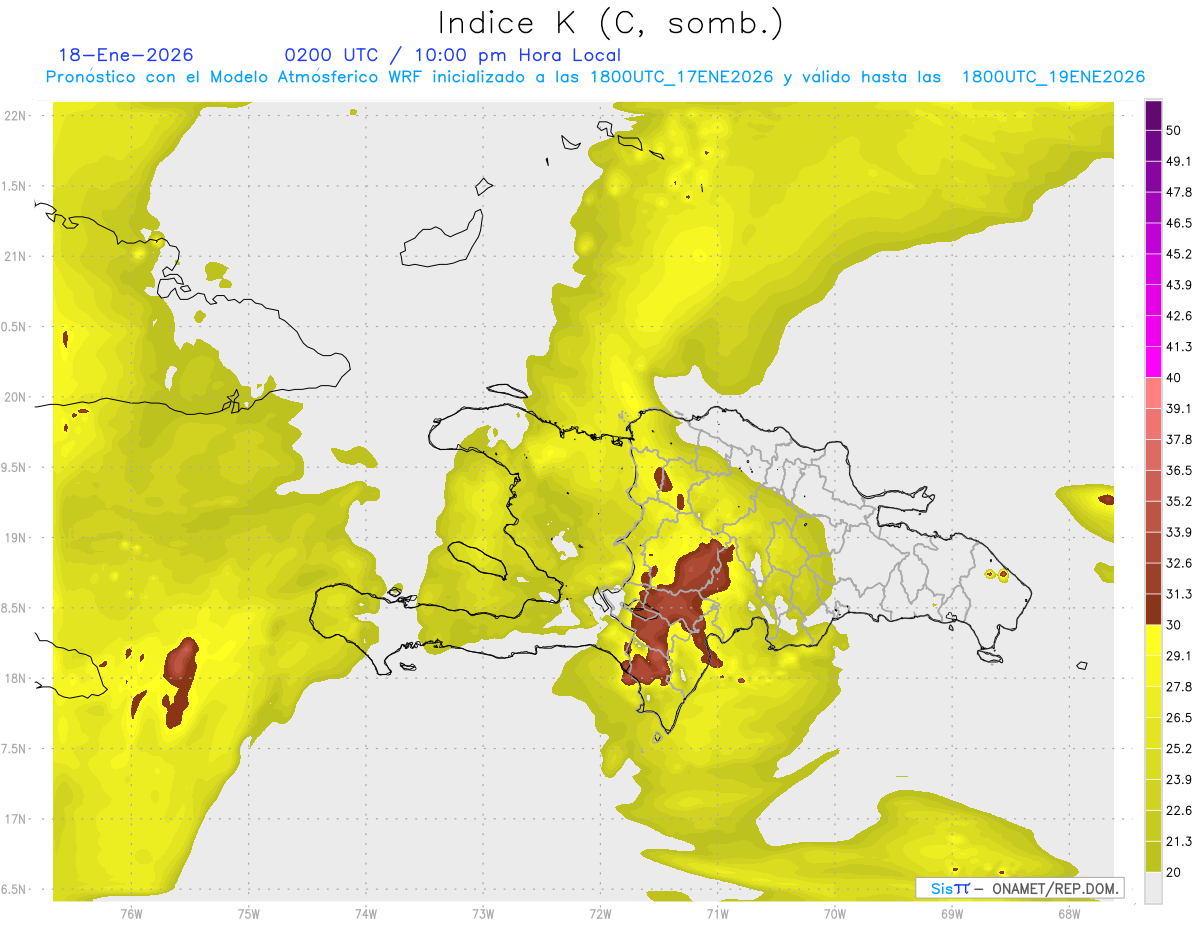The height and width of the screenshot is (927, 1200).
Task: Click the 'ONAMET/REP.DOM.' credit label
Action: (x=1055, y=888)
